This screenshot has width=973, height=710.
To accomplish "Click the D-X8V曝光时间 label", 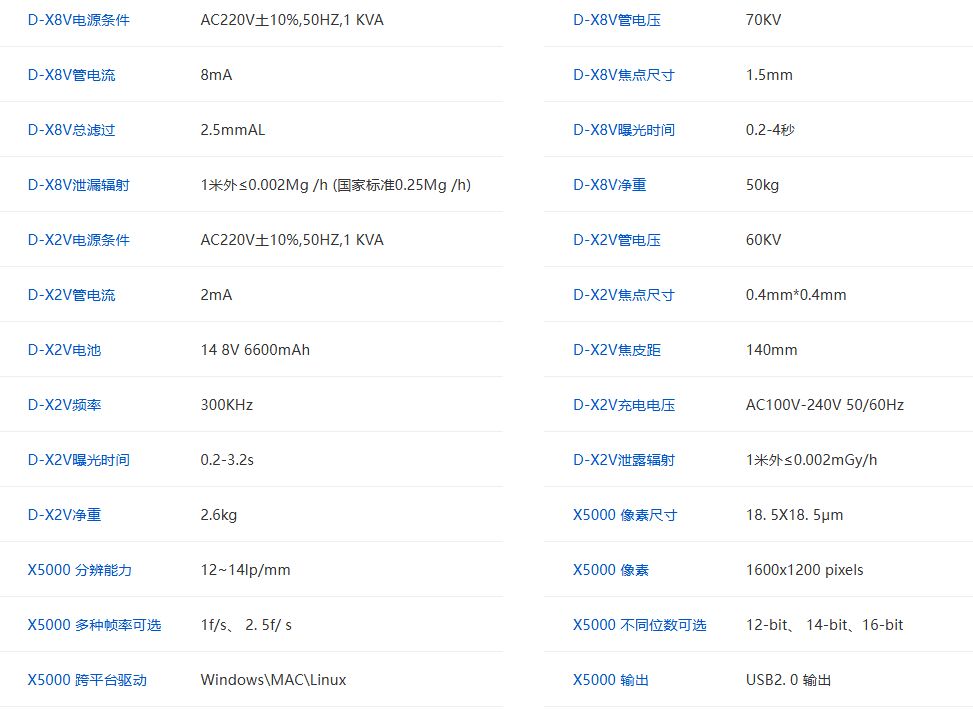I will [623, 130].
